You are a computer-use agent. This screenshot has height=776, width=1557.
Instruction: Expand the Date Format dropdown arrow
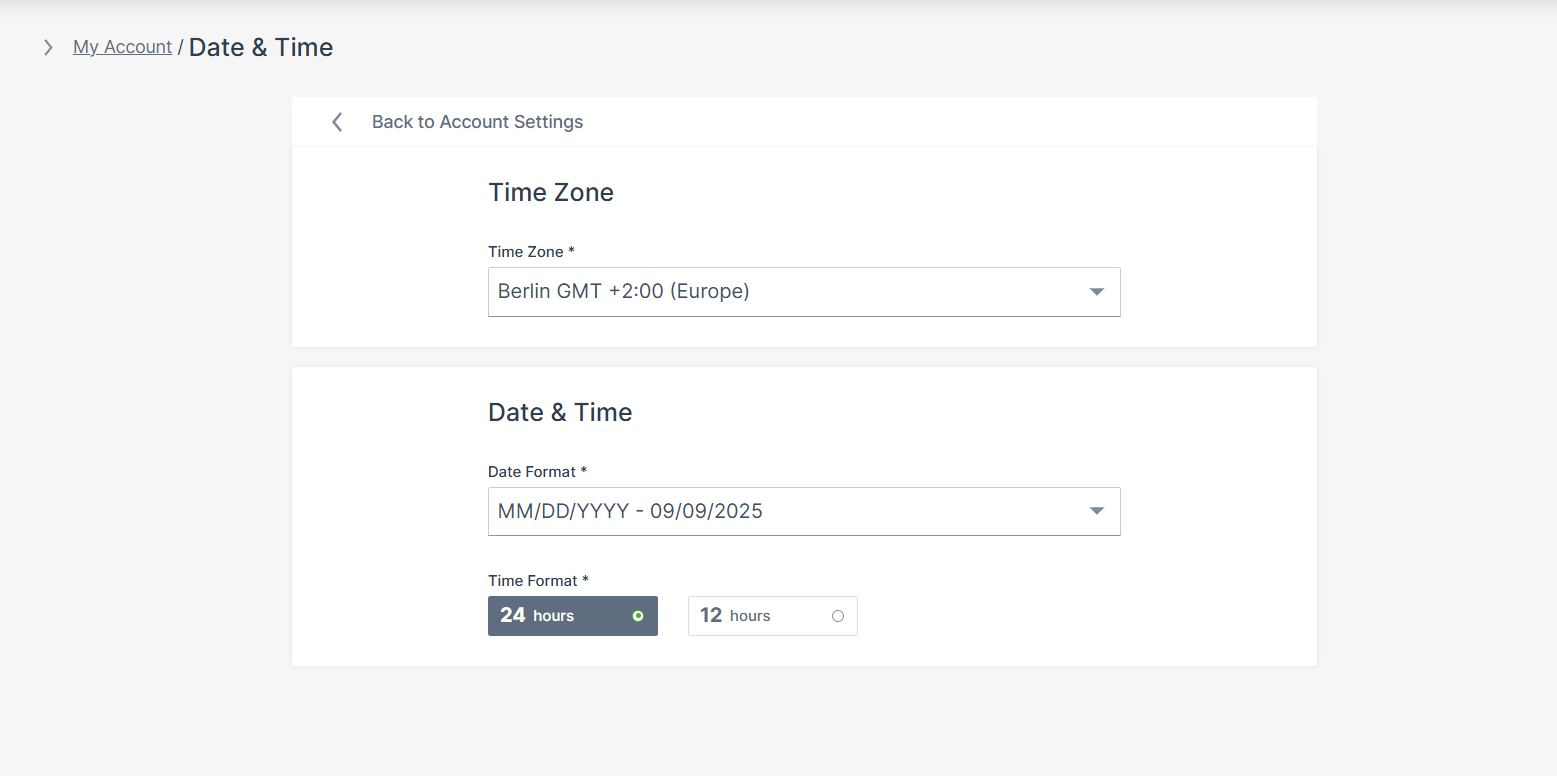click(x=1096, y=511)
